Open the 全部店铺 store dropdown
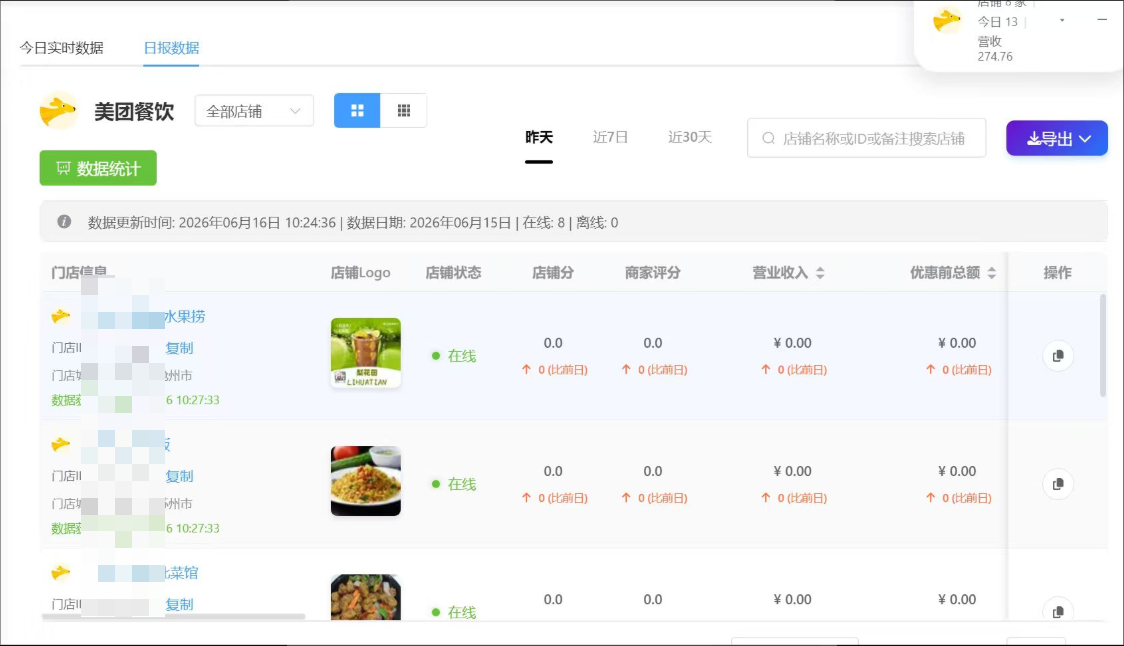 pyautogui.click(x=254, y=111)
